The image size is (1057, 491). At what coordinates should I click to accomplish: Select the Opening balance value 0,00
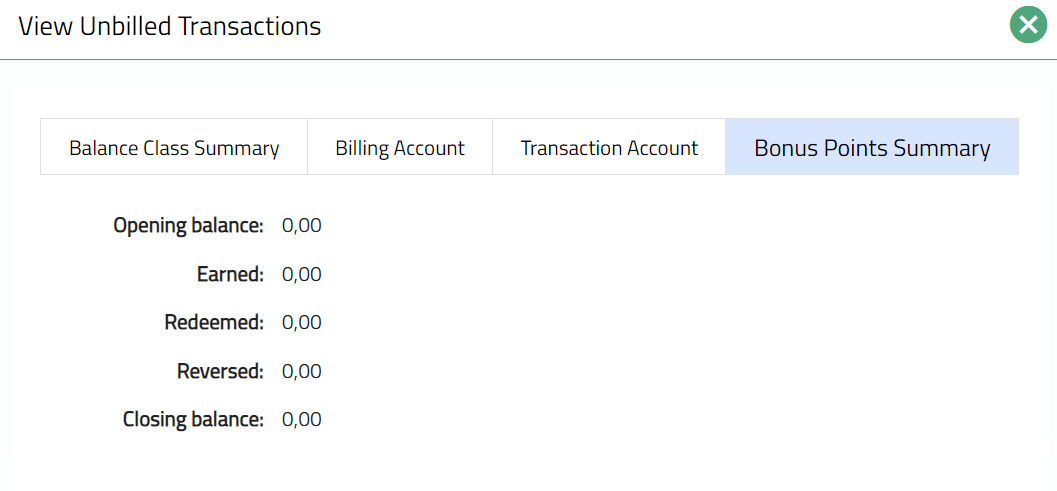pyautogui.click(x=302, y=226)
